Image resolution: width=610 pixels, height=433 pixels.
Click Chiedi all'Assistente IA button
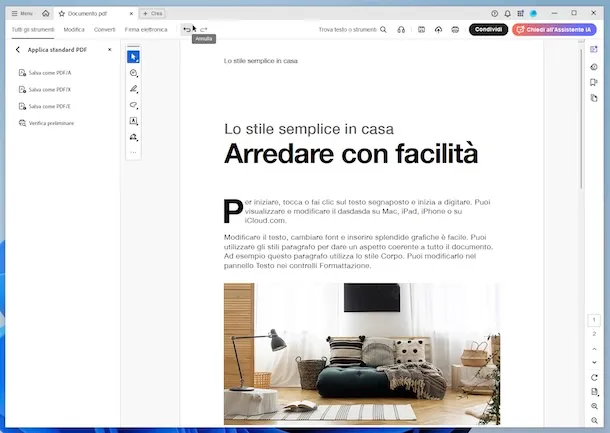(554, 30)
